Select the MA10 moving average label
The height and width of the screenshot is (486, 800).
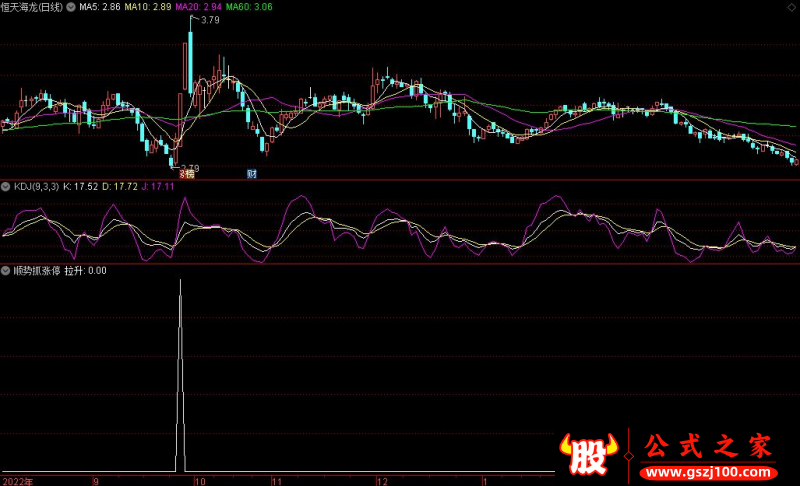point(148,7)
